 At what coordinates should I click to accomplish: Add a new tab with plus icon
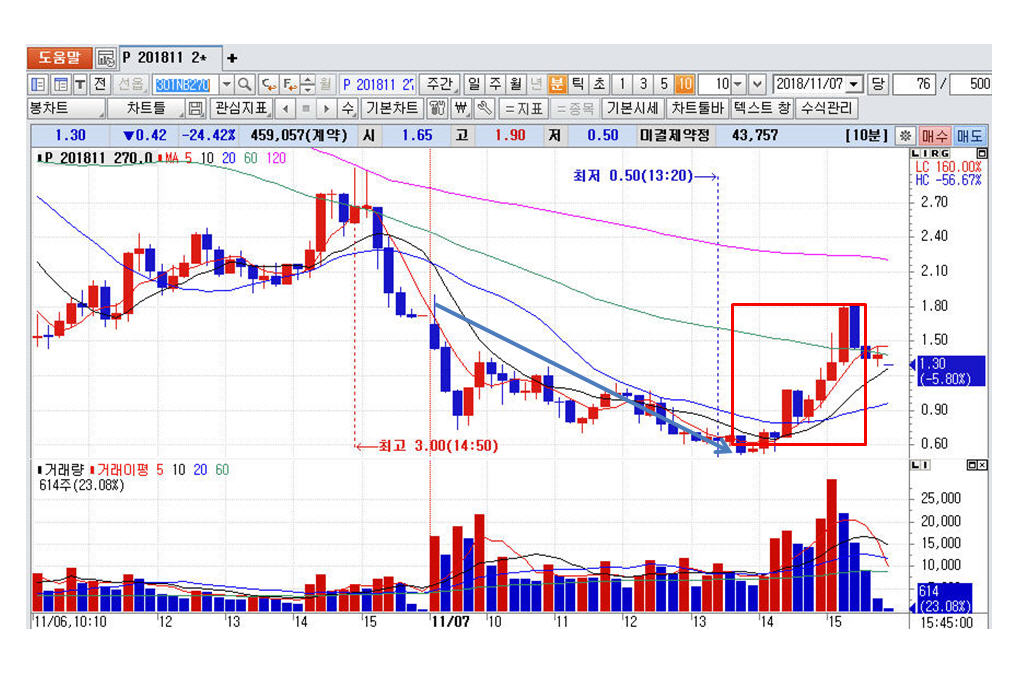[232, 58]
